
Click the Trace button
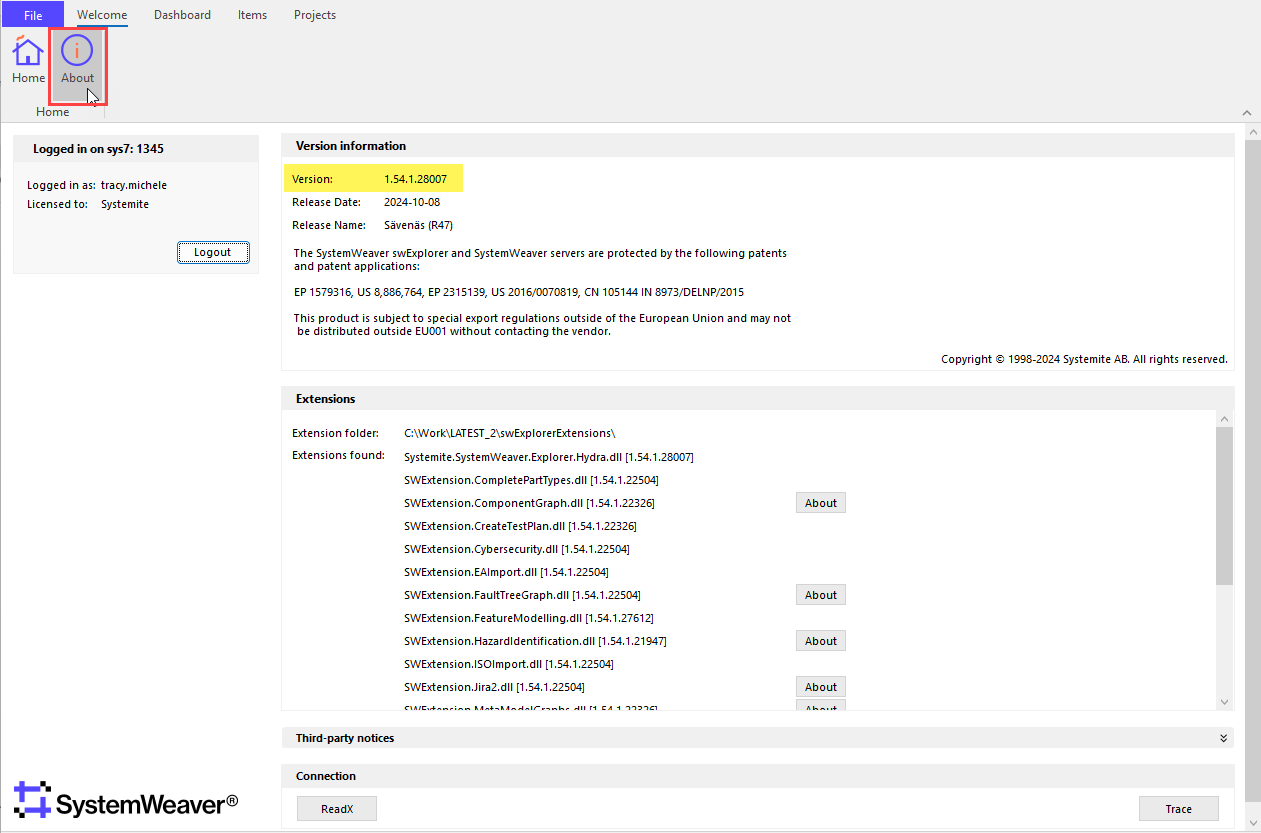click(1179, 809)
